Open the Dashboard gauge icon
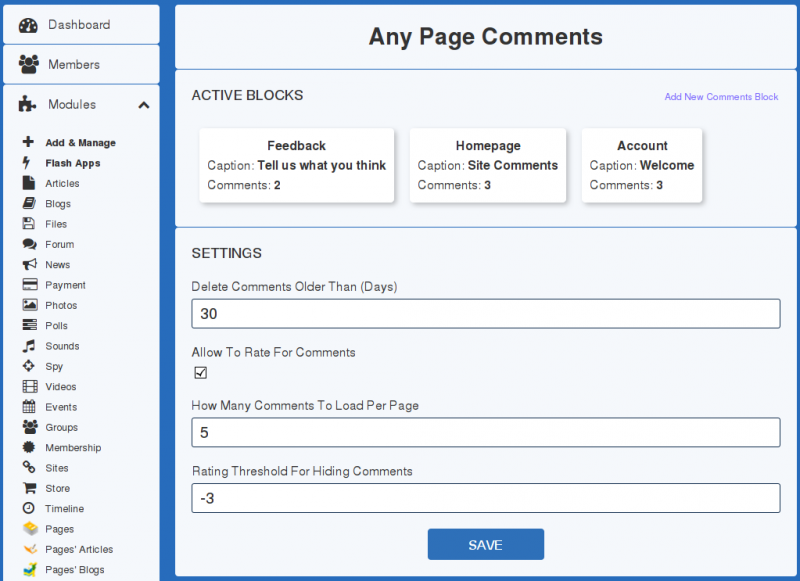Screen dimensions: 800x581 pos(28,25)
